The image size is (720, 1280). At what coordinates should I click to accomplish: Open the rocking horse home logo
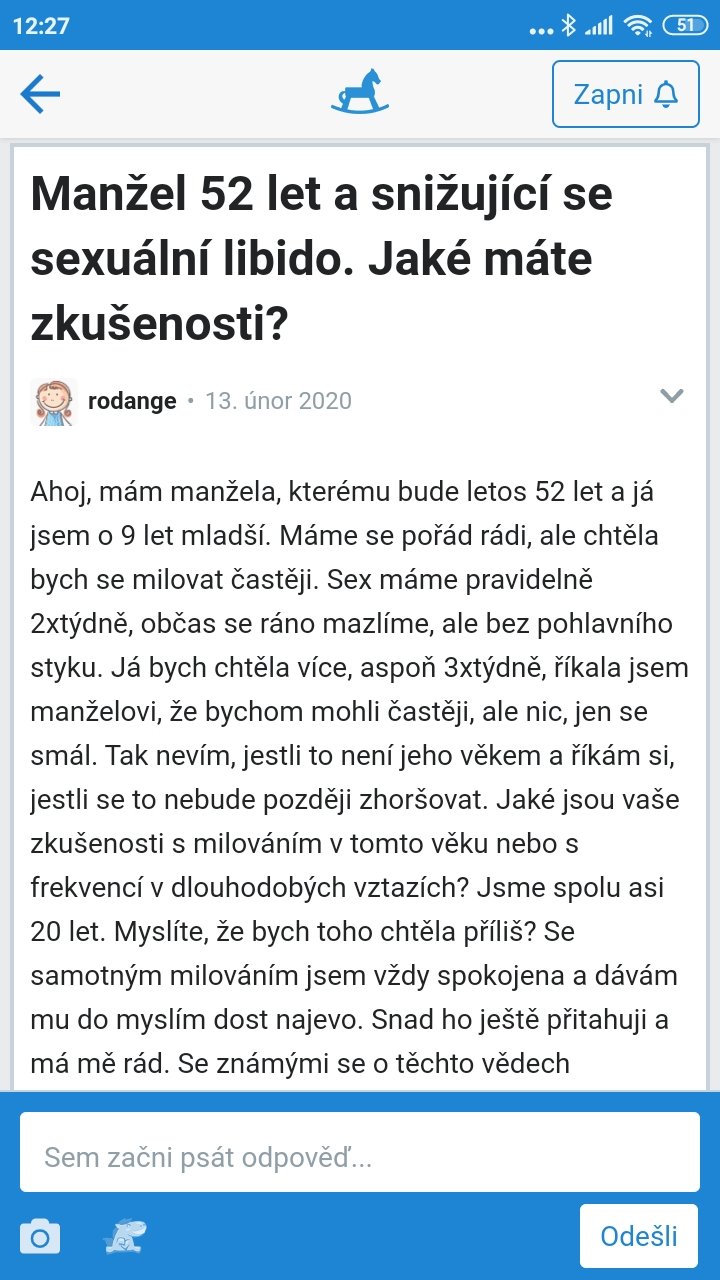[360, 93]
